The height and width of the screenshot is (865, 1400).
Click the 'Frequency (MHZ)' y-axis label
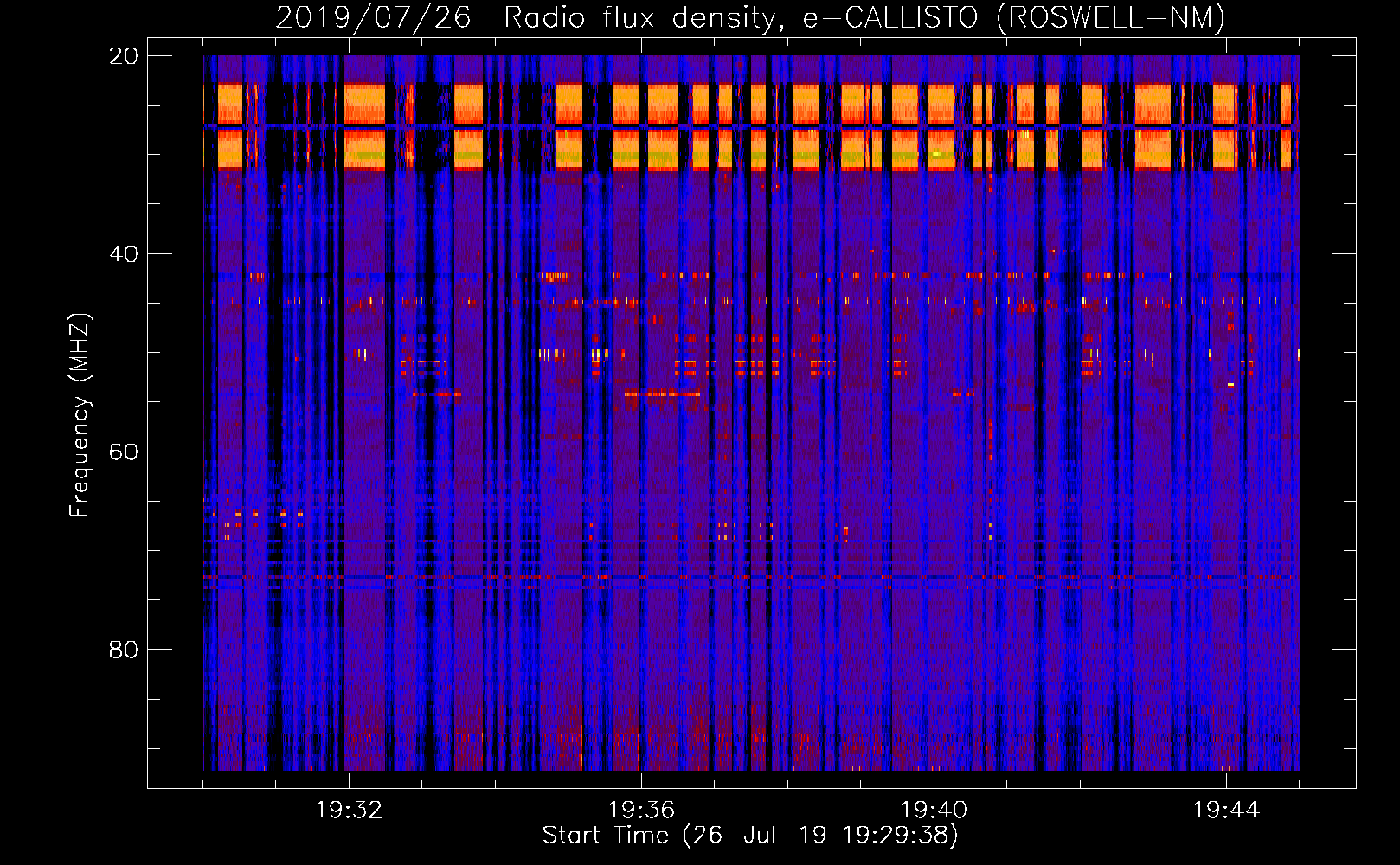[80, 414]
